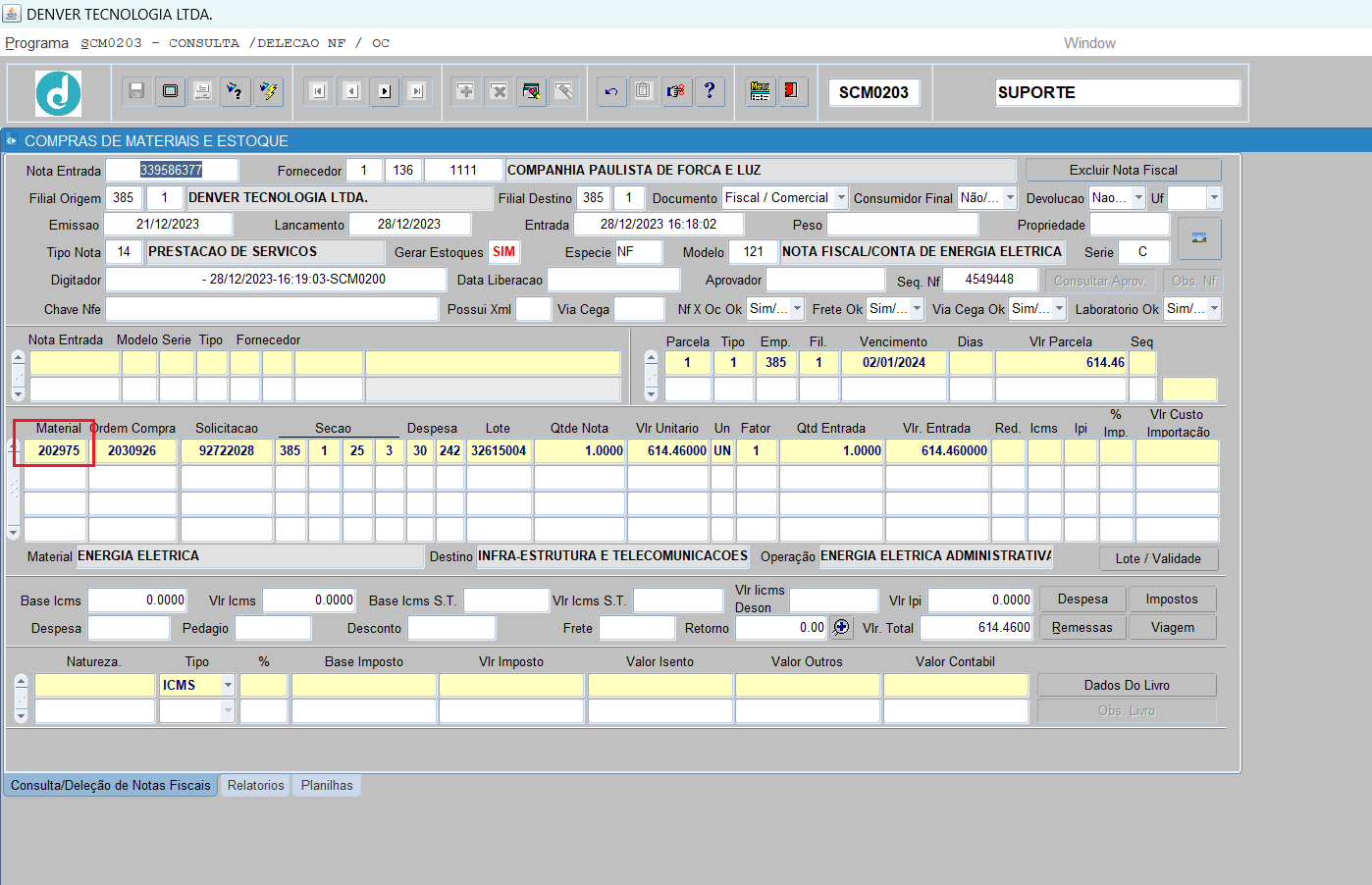This screenshot has width=1372, height=885.
Task: Go to the previous record toolbar icon
Action: (x=351, y=91)
